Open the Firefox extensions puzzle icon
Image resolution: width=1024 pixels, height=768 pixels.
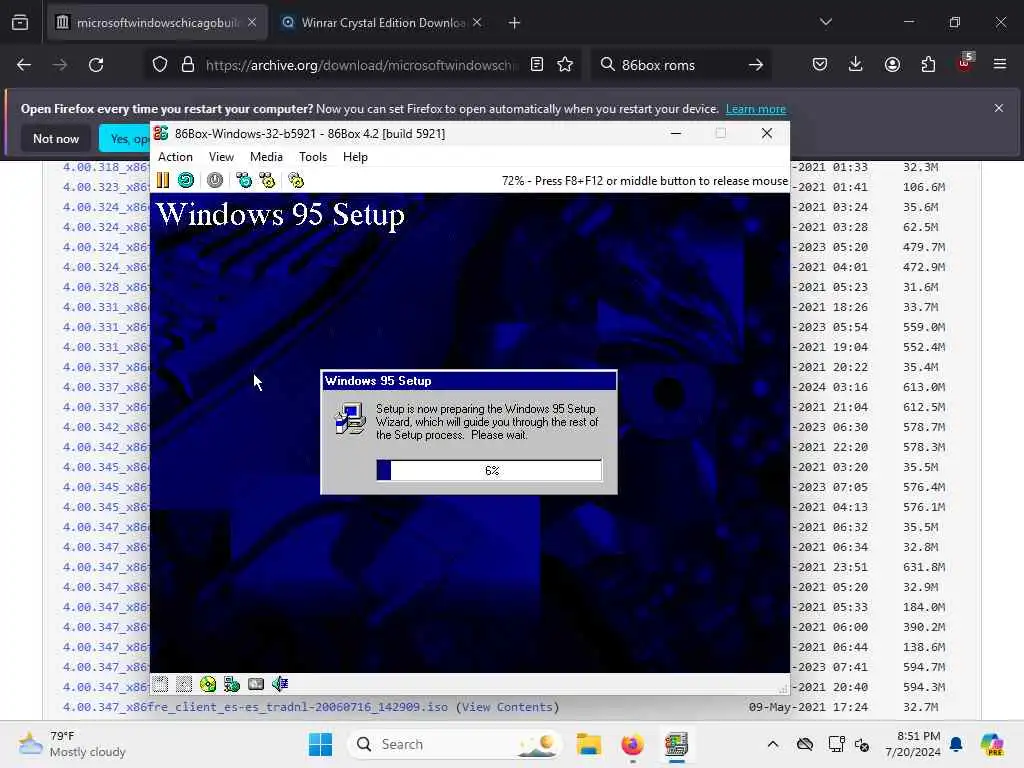point(928,64)
